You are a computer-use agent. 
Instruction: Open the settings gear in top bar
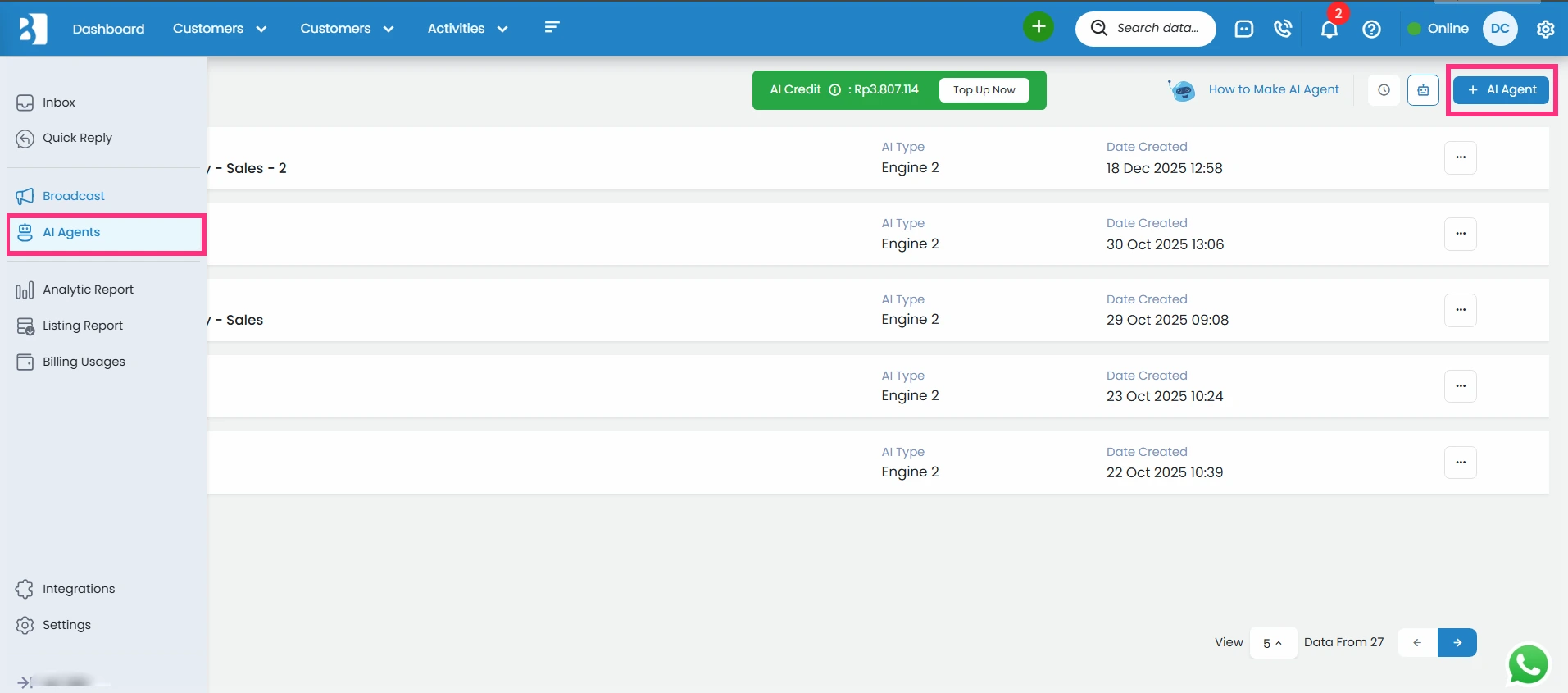pos(1545,29)
